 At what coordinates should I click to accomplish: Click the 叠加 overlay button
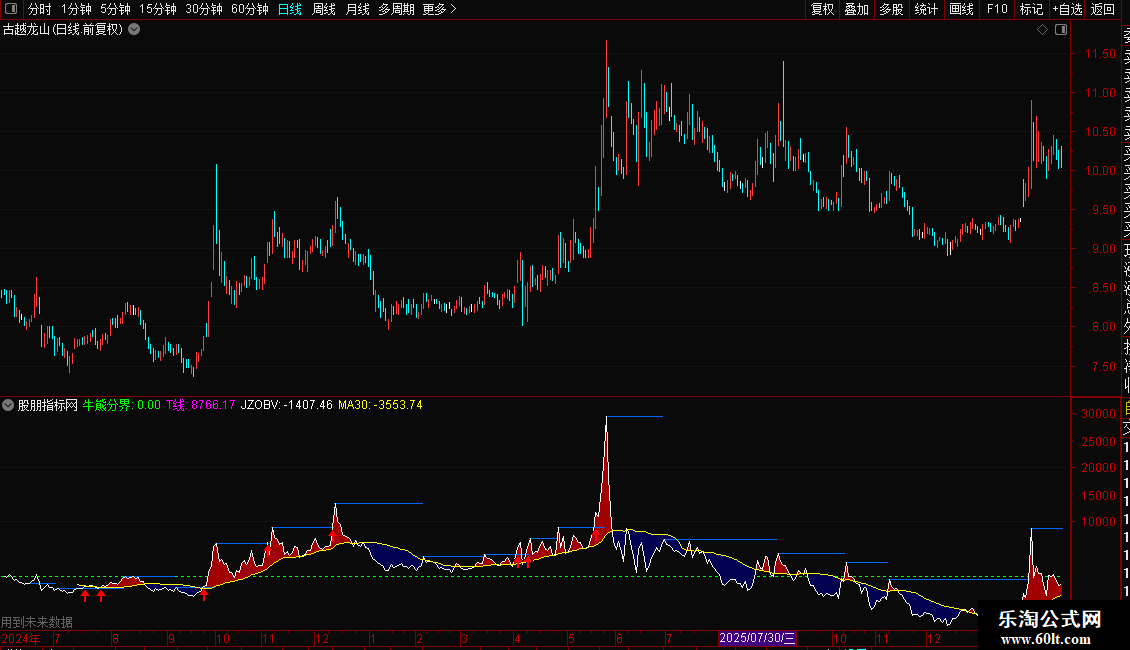pos(857,9)
